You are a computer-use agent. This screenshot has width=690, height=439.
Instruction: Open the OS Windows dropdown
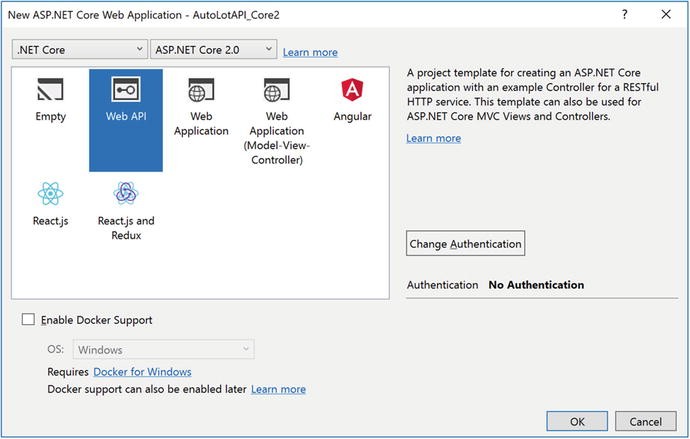(163, 350)
